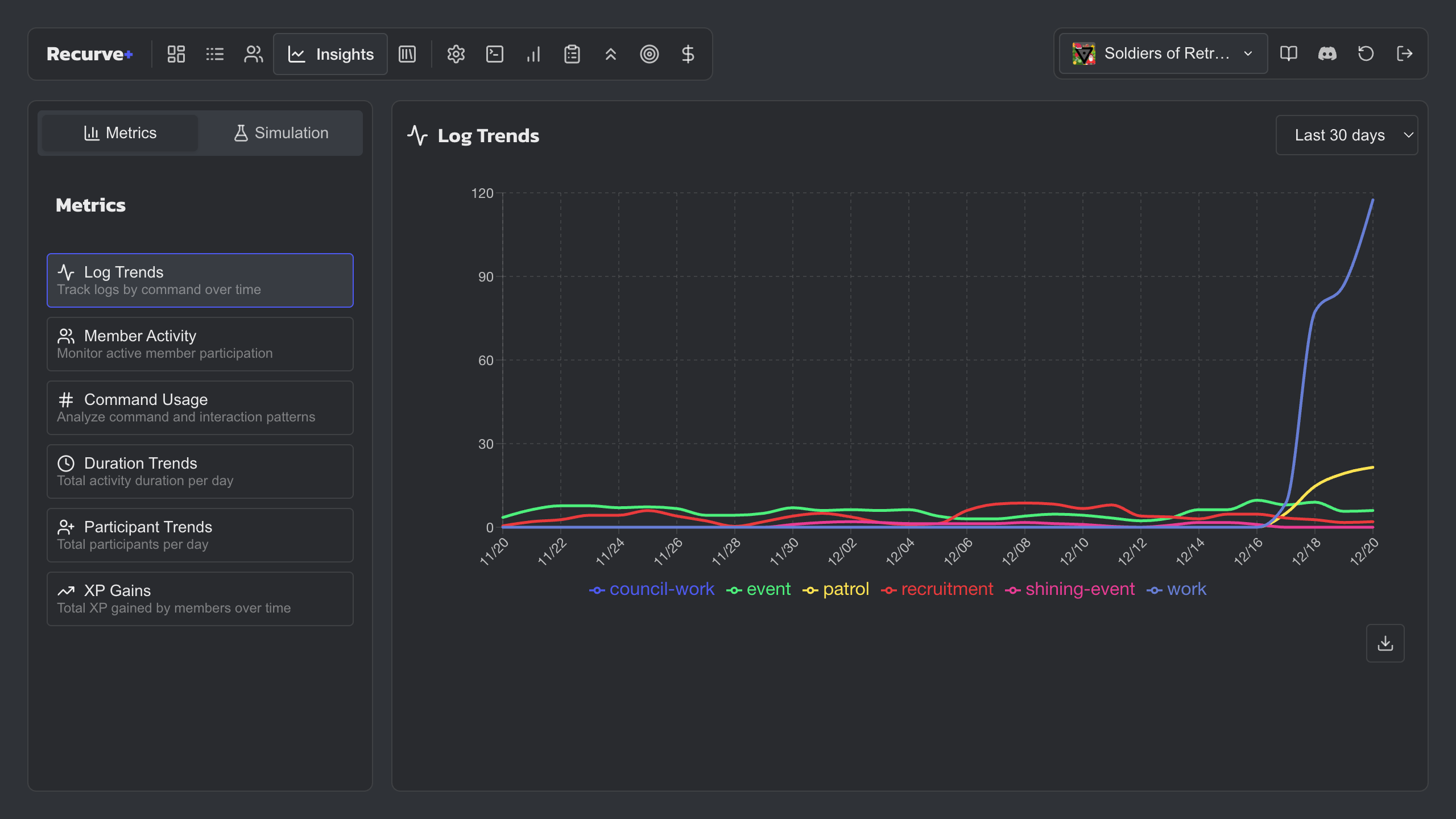Open the settings gear icon
This screenshot has width=1456, height=819.
(456, 54)
